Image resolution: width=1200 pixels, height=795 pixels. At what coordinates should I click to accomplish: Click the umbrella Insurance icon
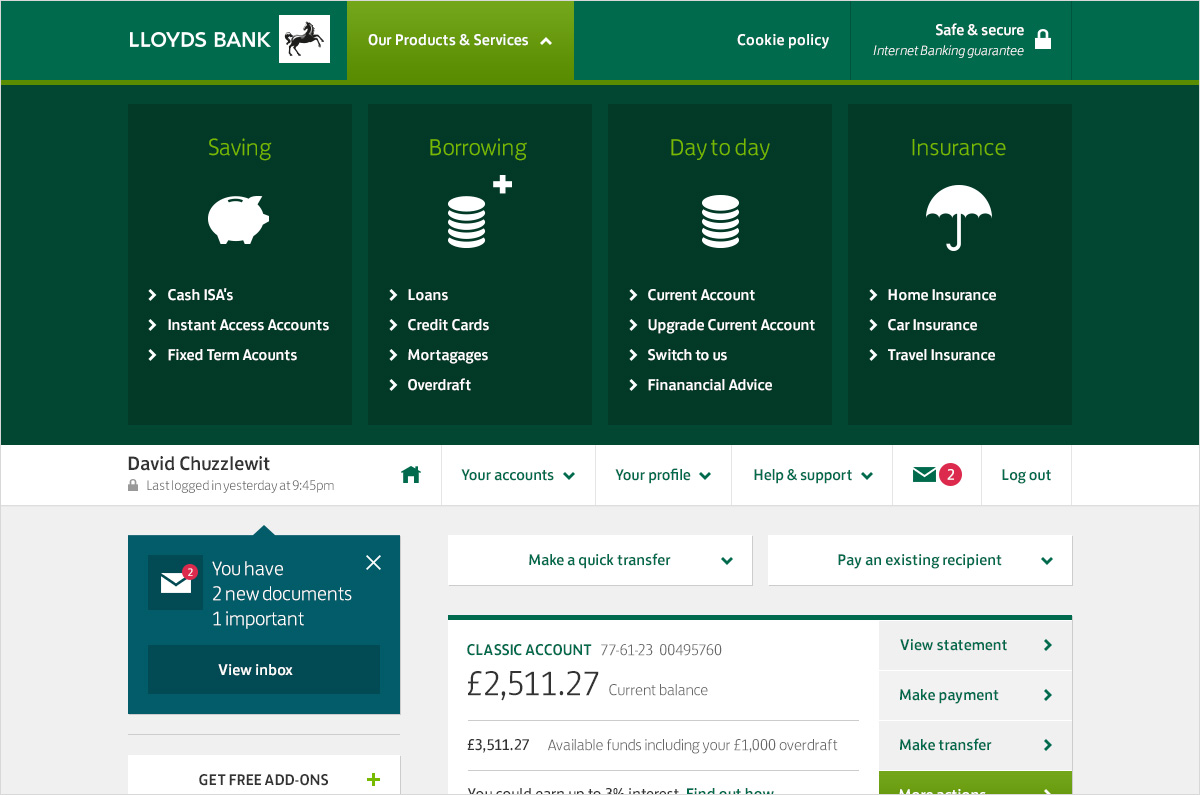[x=958, y=217]
